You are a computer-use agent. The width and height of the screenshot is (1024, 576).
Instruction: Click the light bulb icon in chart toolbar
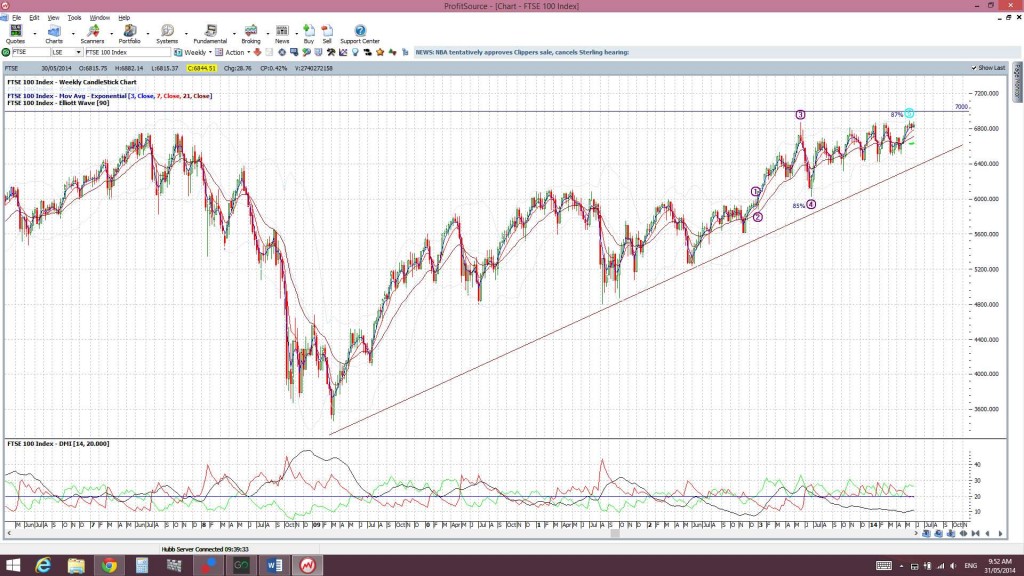[355, 52]
